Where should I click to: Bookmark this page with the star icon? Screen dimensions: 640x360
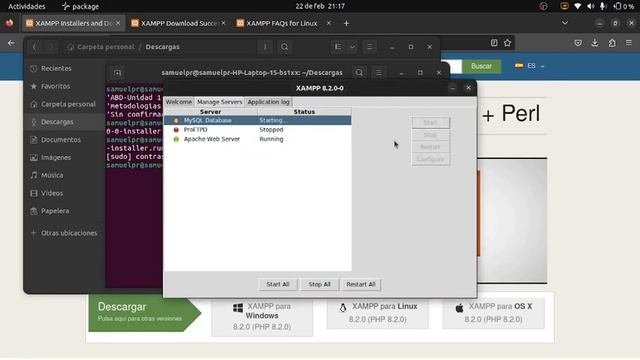(x=507, y=43)
